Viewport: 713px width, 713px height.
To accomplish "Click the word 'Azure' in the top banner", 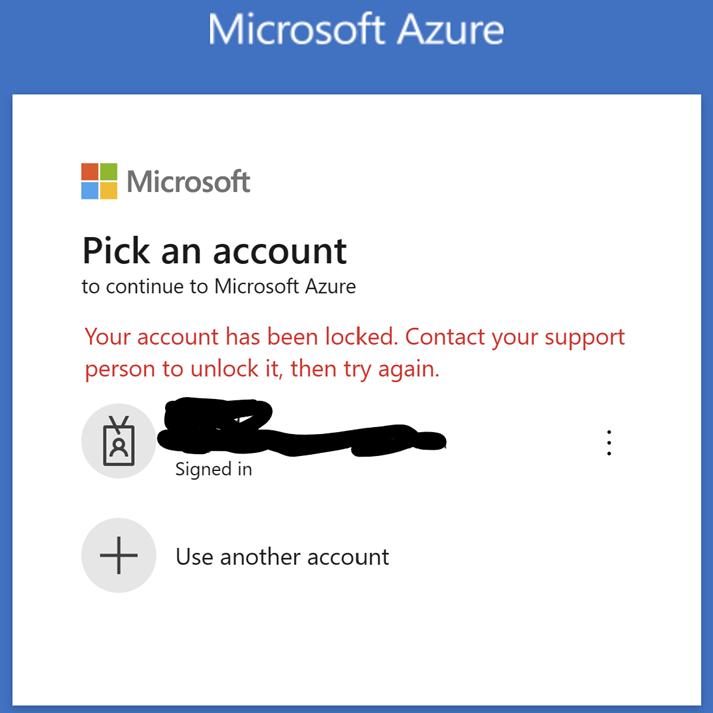I will tap(450, 30).
